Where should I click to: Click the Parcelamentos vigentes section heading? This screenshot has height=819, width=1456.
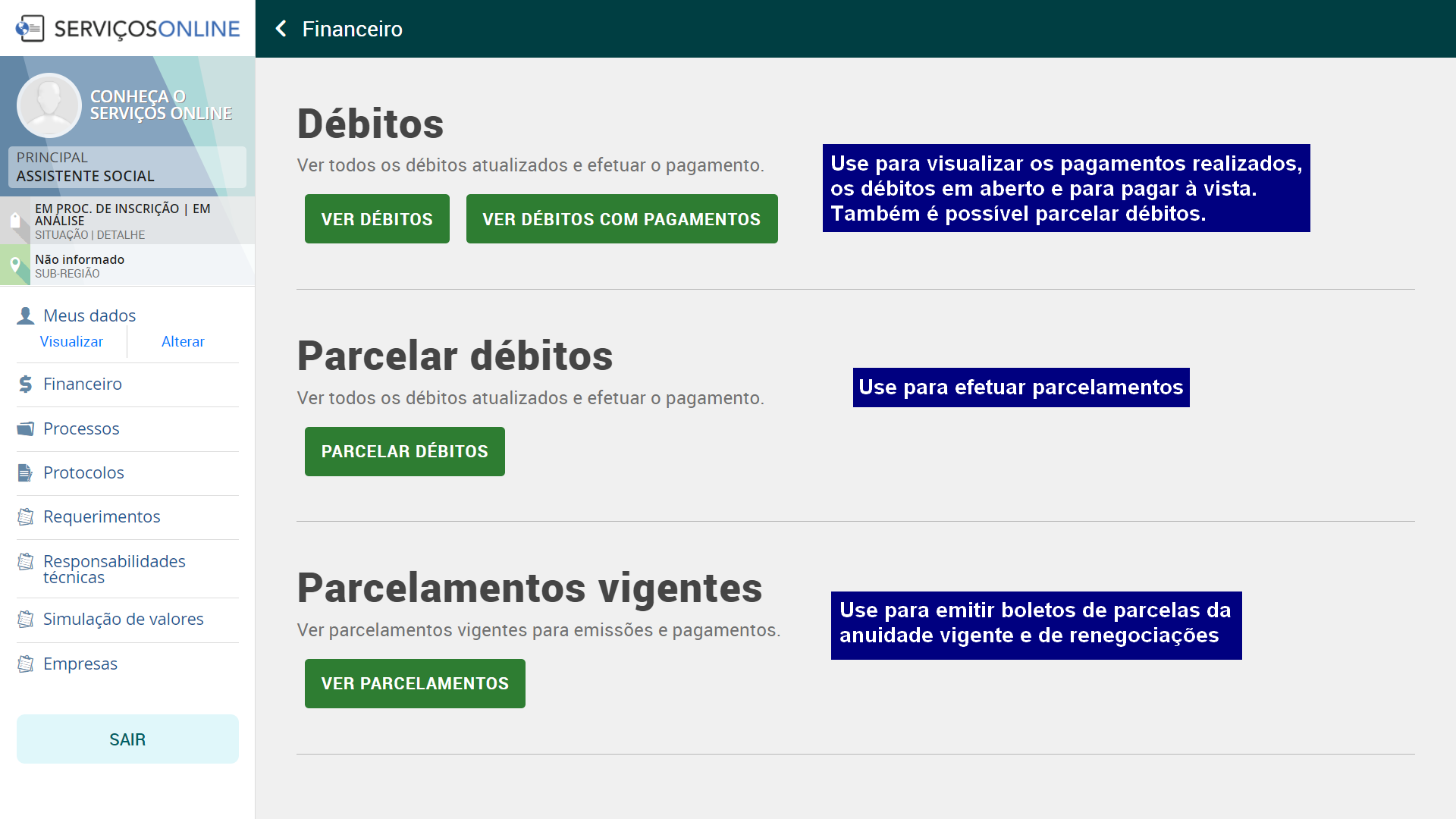(x=529, y=588)
